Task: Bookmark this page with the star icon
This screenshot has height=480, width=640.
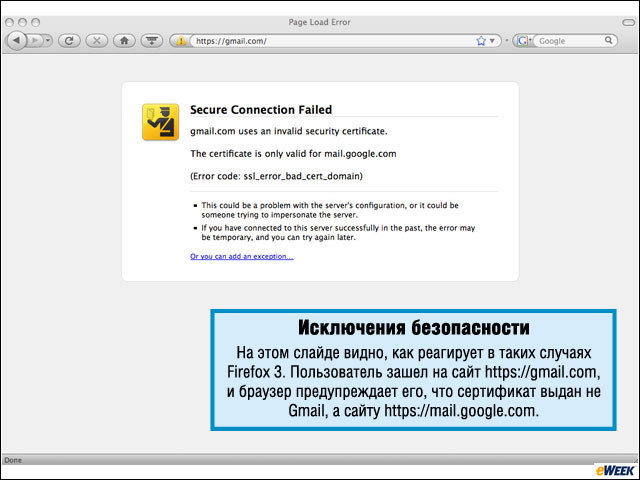Action: pyautogui.click(x=481, y=41)
